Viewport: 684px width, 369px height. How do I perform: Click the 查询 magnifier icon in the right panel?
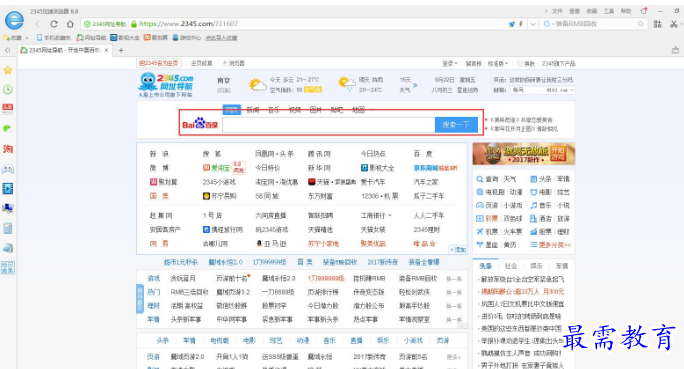[x=479, y=179]
